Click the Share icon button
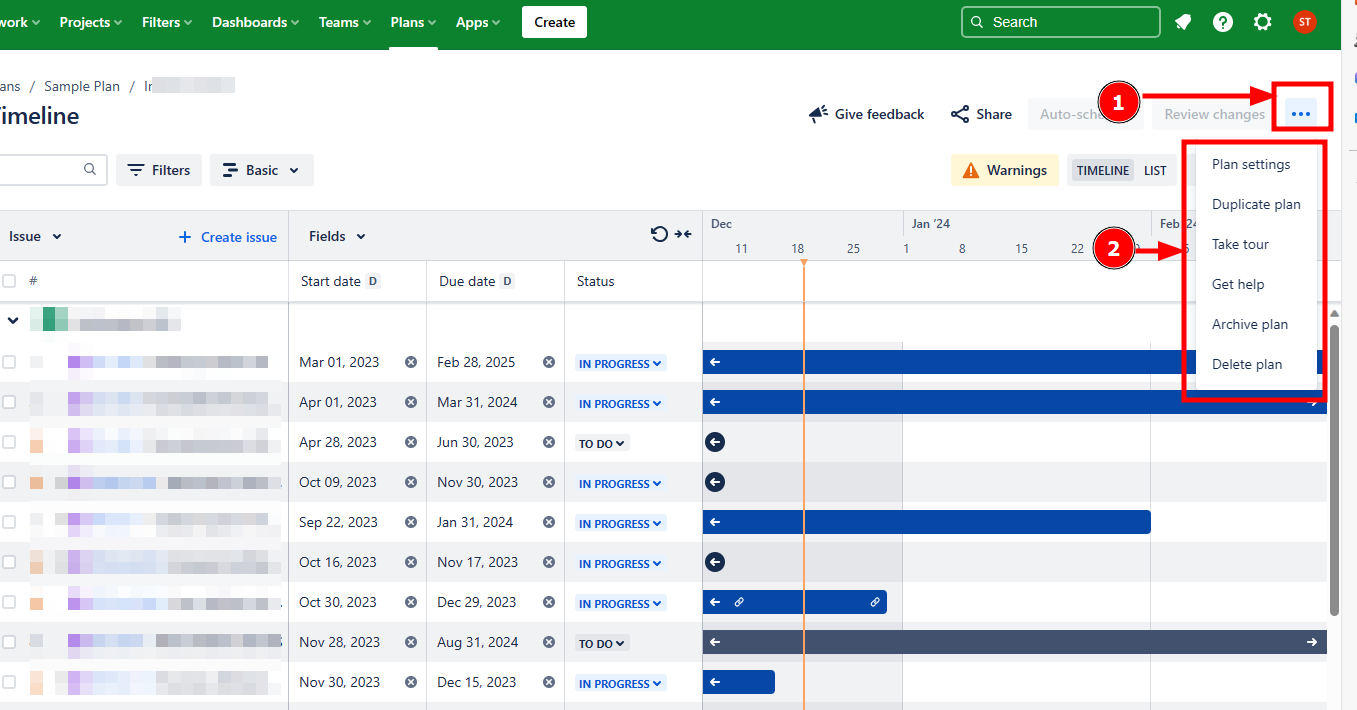Screen dimensions: 1357x710 tap(960, 114)
